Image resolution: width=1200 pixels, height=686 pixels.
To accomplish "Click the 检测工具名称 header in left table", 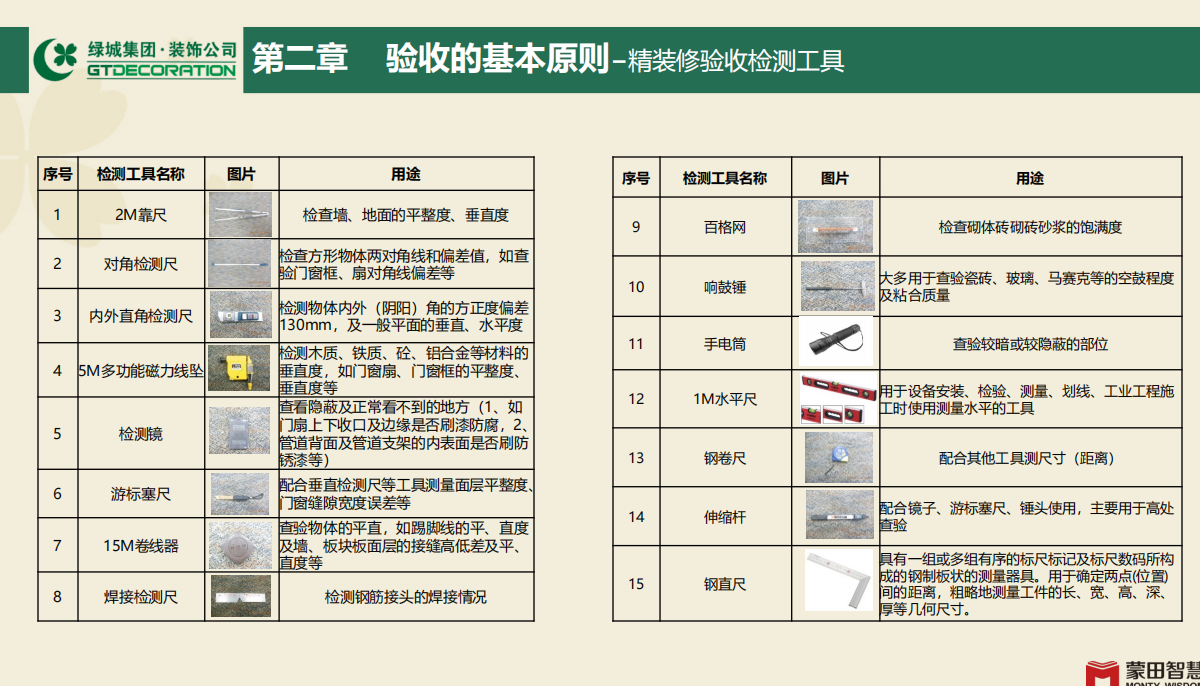I will (x=141, y=174).
